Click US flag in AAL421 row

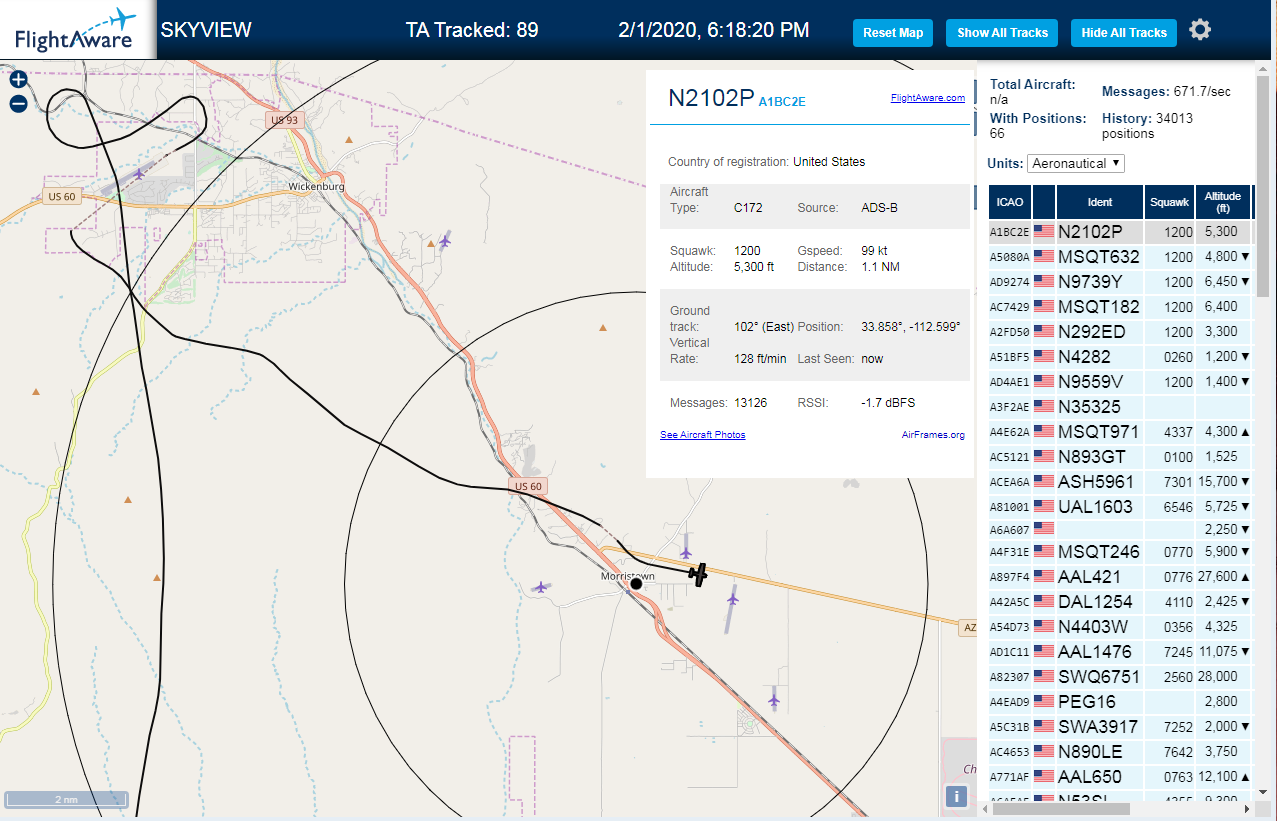[x=1044, y=577]
